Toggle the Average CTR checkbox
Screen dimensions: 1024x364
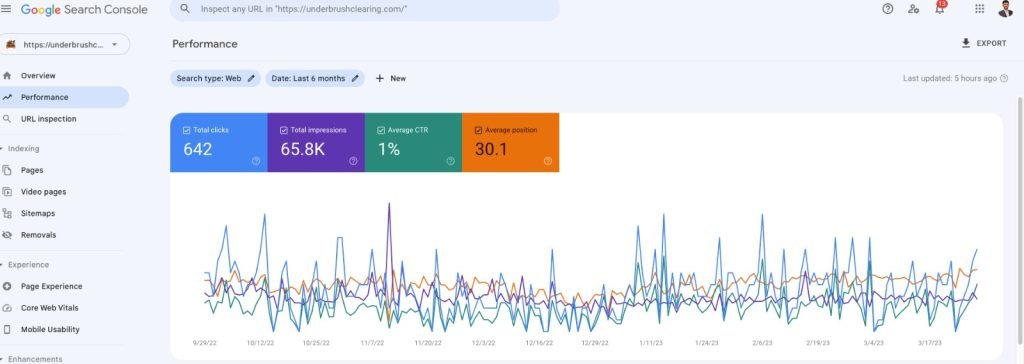pyautogui.click(x=381, y=130)
